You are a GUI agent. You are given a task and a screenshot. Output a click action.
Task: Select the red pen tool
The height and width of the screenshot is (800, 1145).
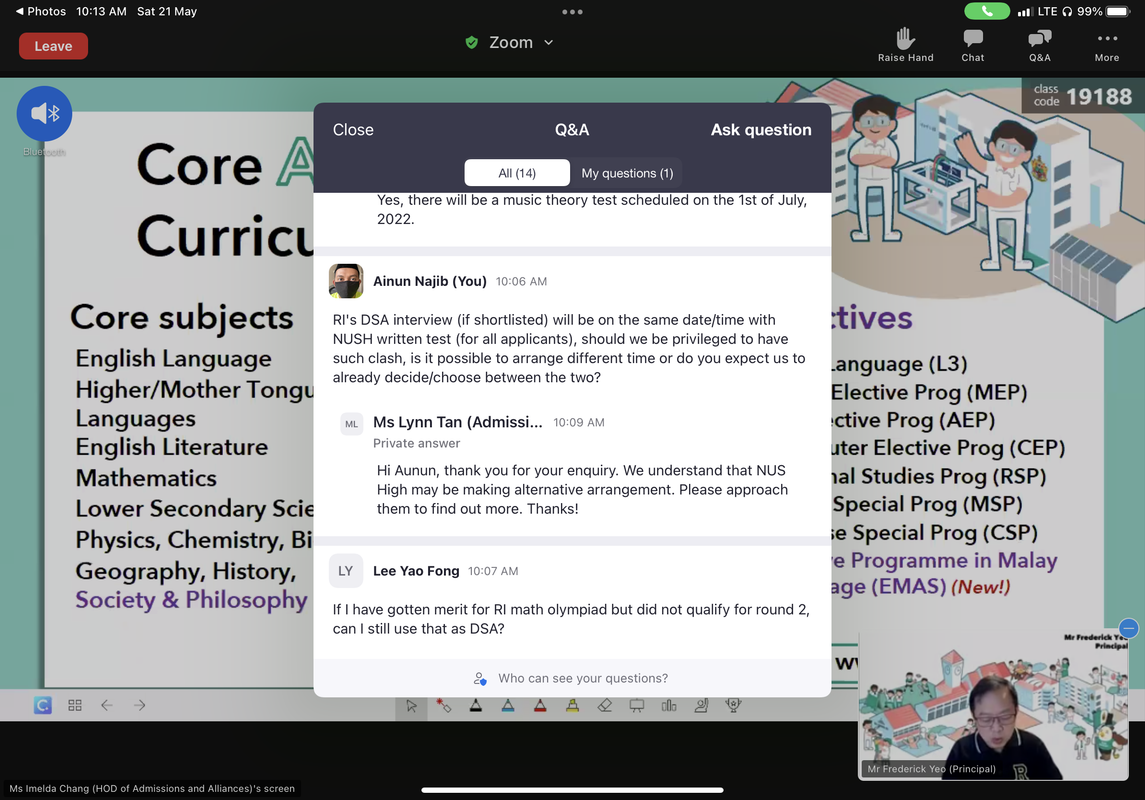(x=540, y=705)
